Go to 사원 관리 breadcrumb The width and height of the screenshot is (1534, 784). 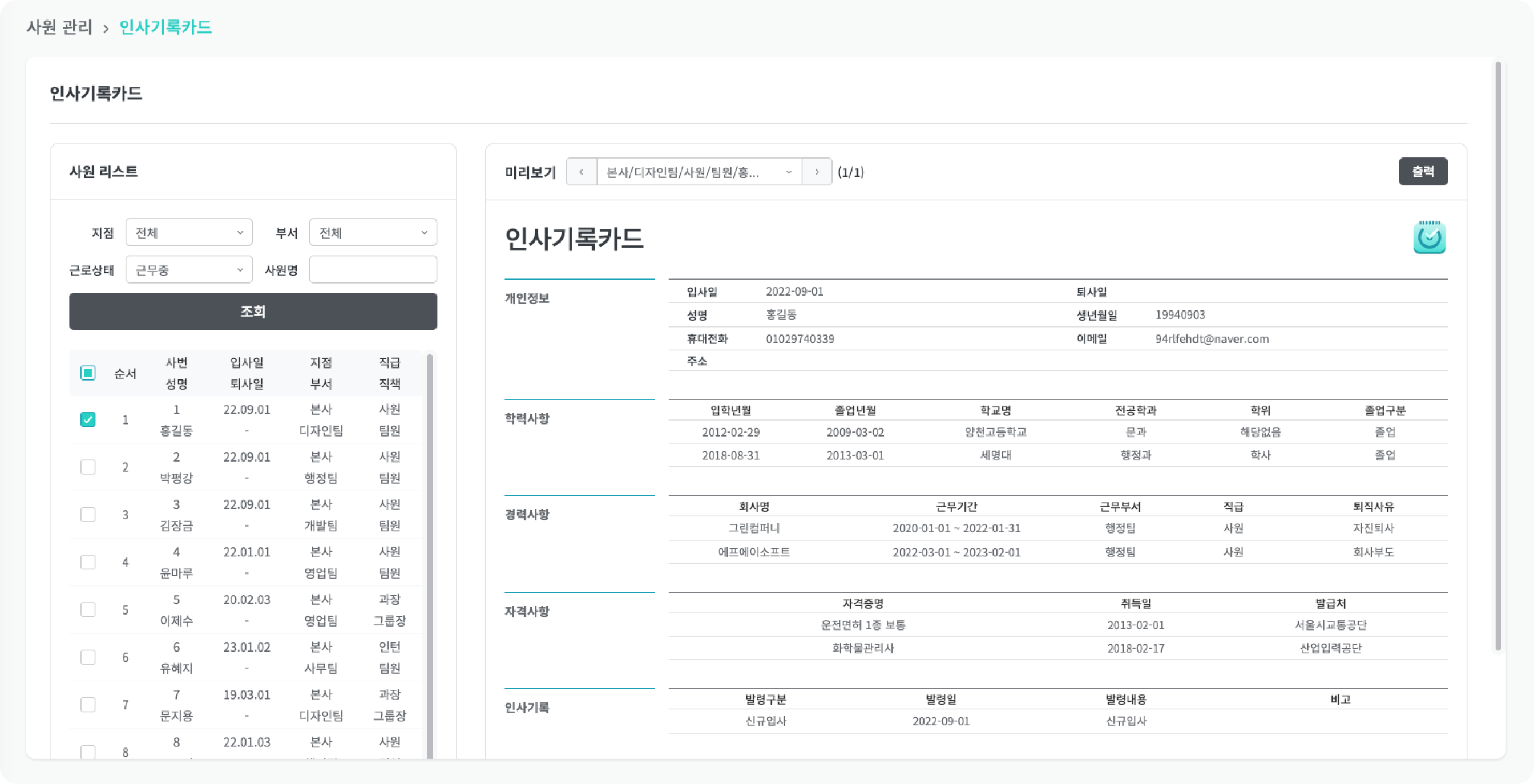[x=59, y=27]
